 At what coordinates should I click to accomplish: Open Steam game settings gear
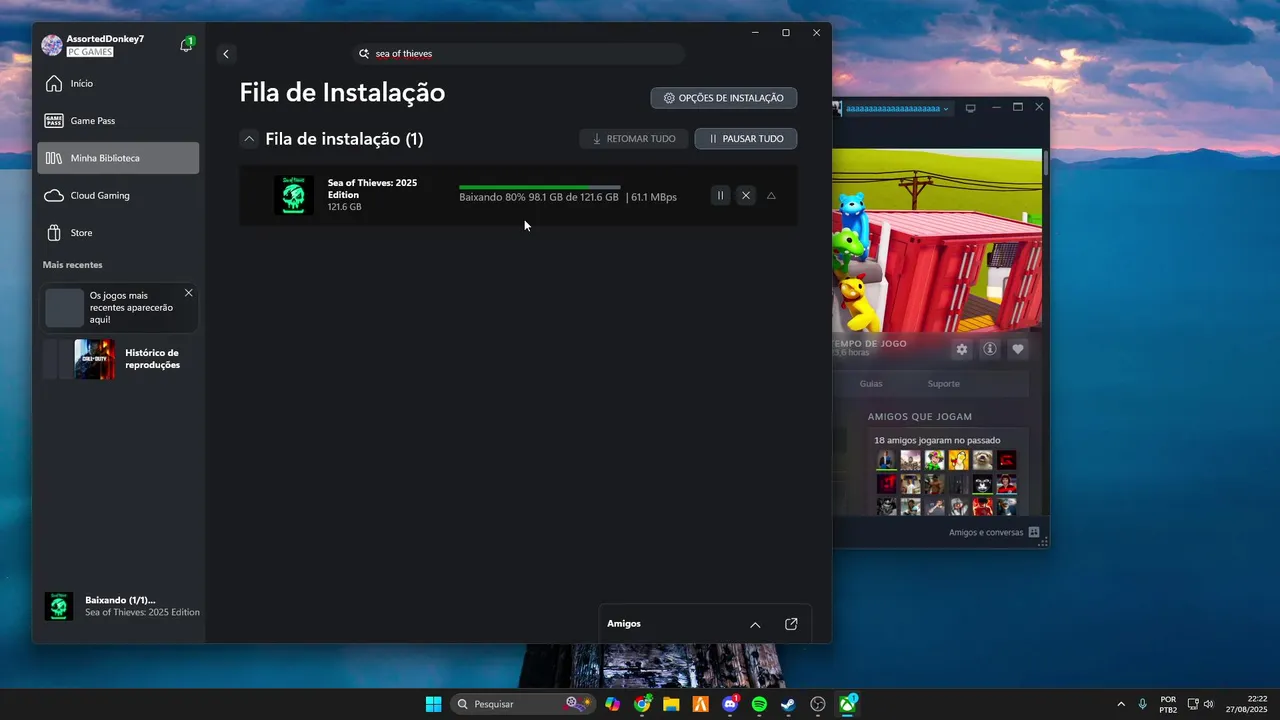(x=962, y=349)
